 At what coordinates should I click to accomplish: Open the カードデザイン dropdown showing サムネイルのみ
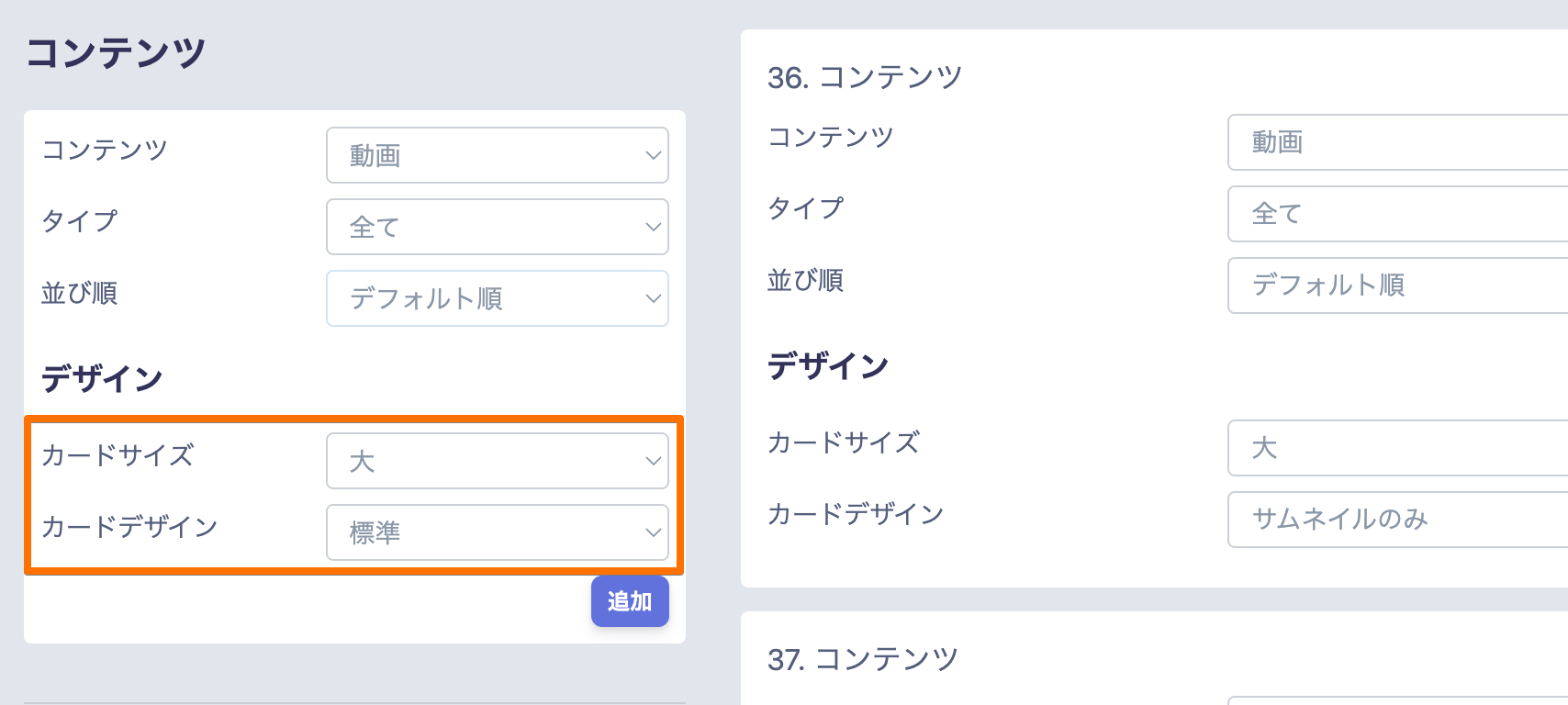pos(1395,520)
